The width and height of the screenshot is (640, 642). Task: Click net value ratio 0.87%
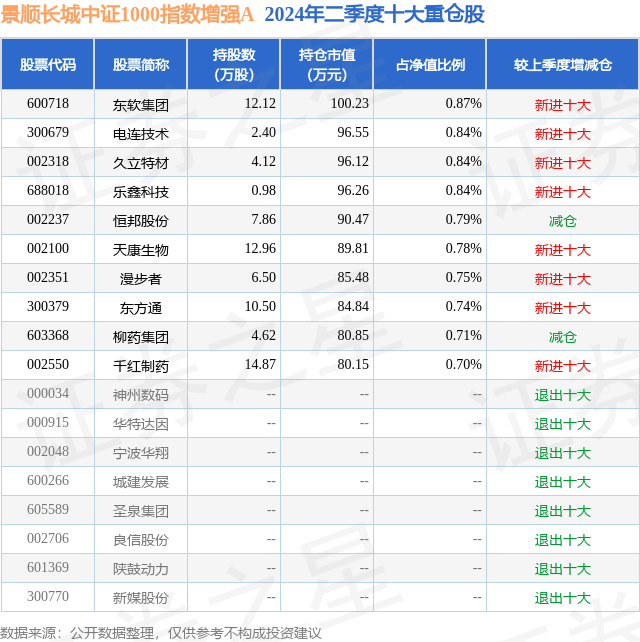coord(464,103)
